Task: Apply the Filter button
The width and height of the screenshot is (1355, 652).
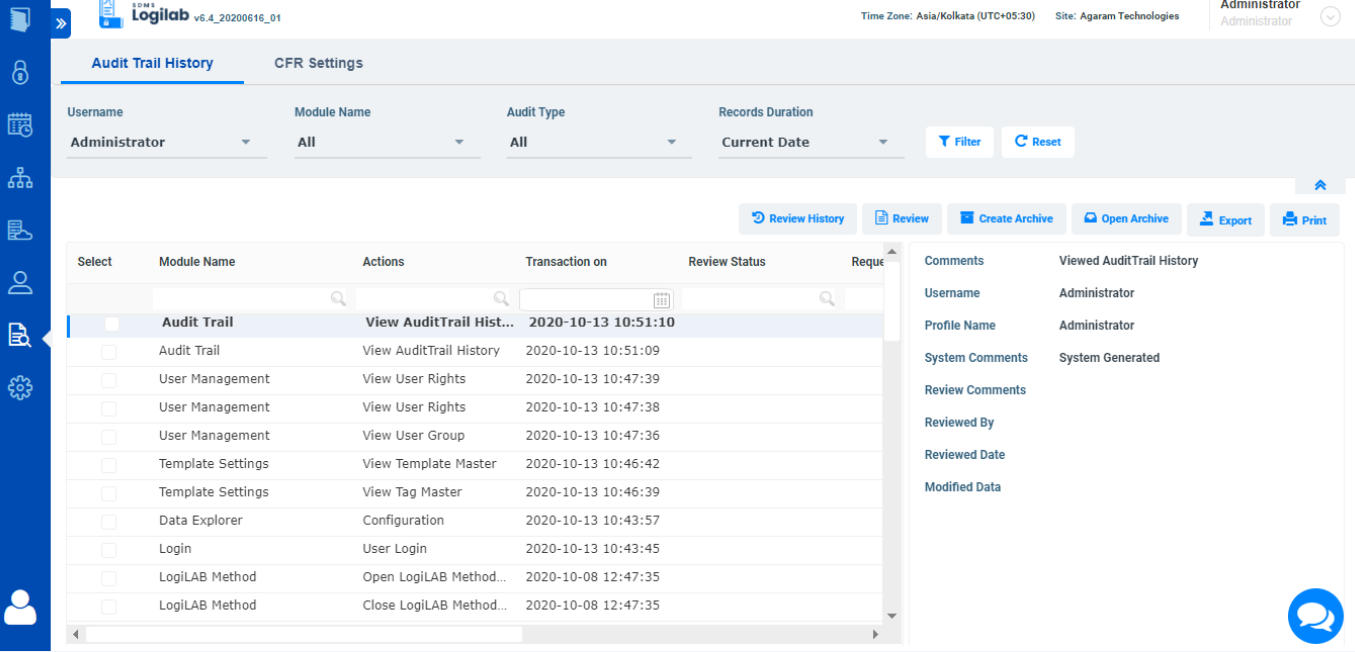Action: (x=959, y=142)
